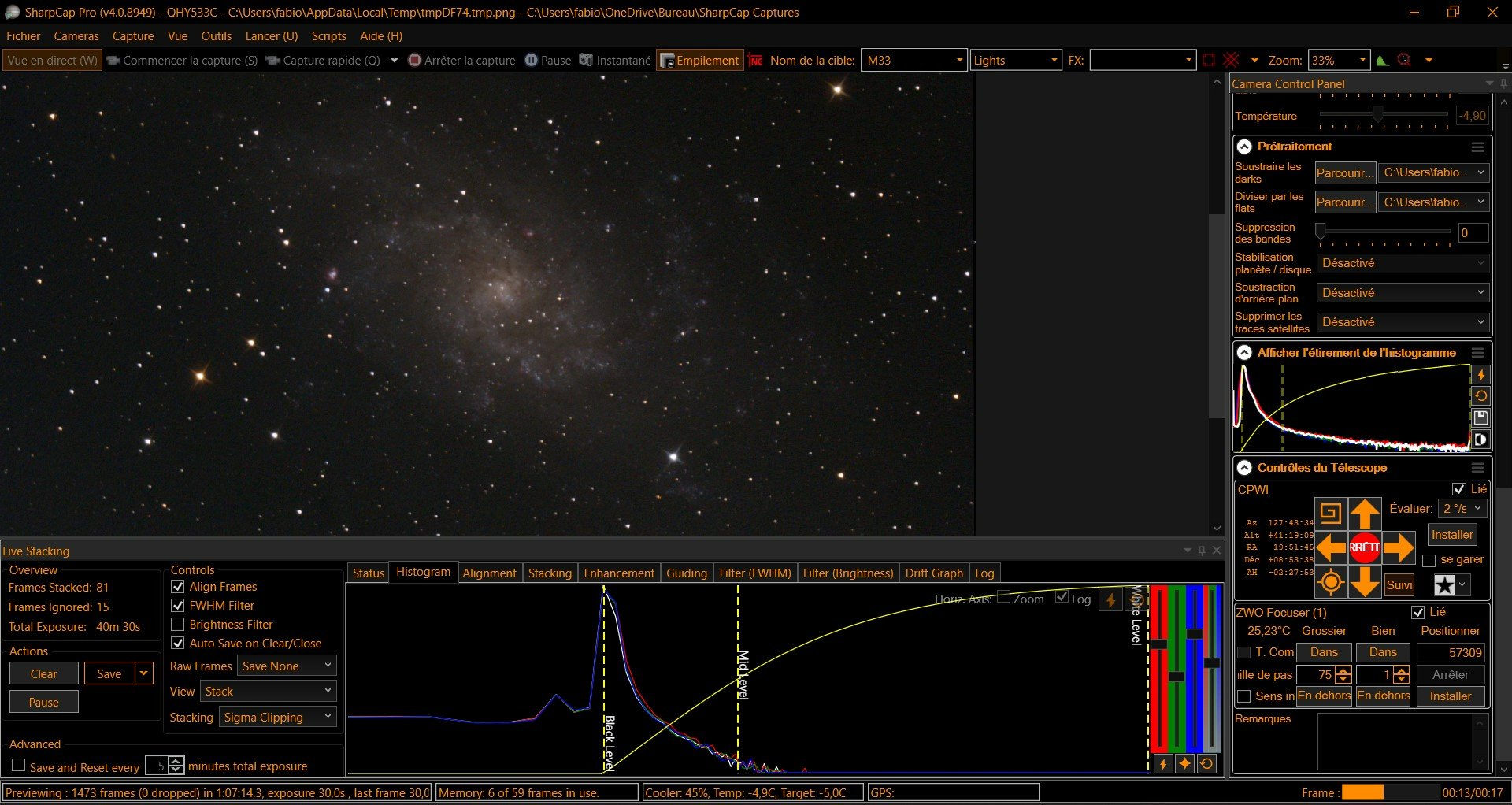Switch to the Drift Graph tab
The height and width of the screenshot is (805, 1512).
(x=934, y=573)
